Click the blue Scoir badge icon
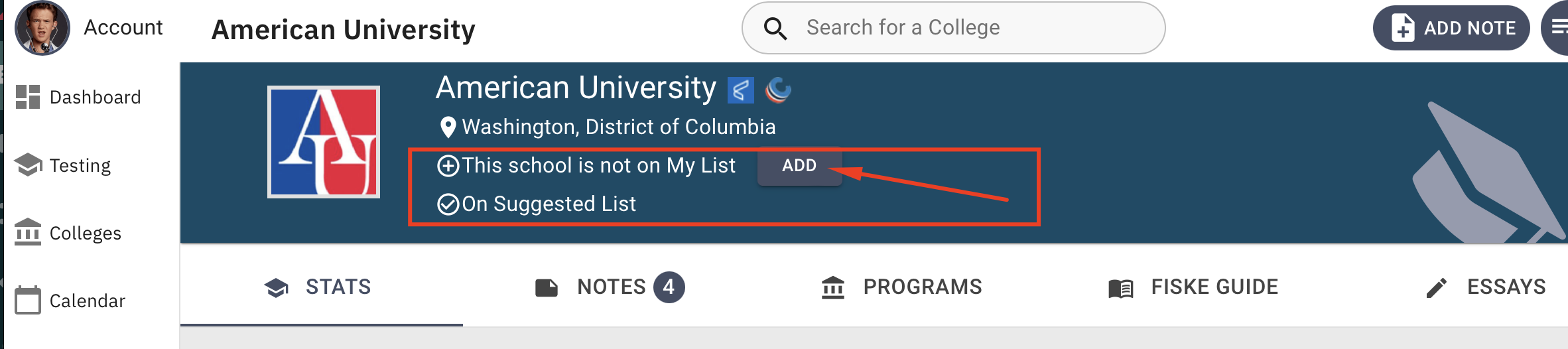Image resolution: width=1568 pixels, height=349 pixels. pos(741,90)
